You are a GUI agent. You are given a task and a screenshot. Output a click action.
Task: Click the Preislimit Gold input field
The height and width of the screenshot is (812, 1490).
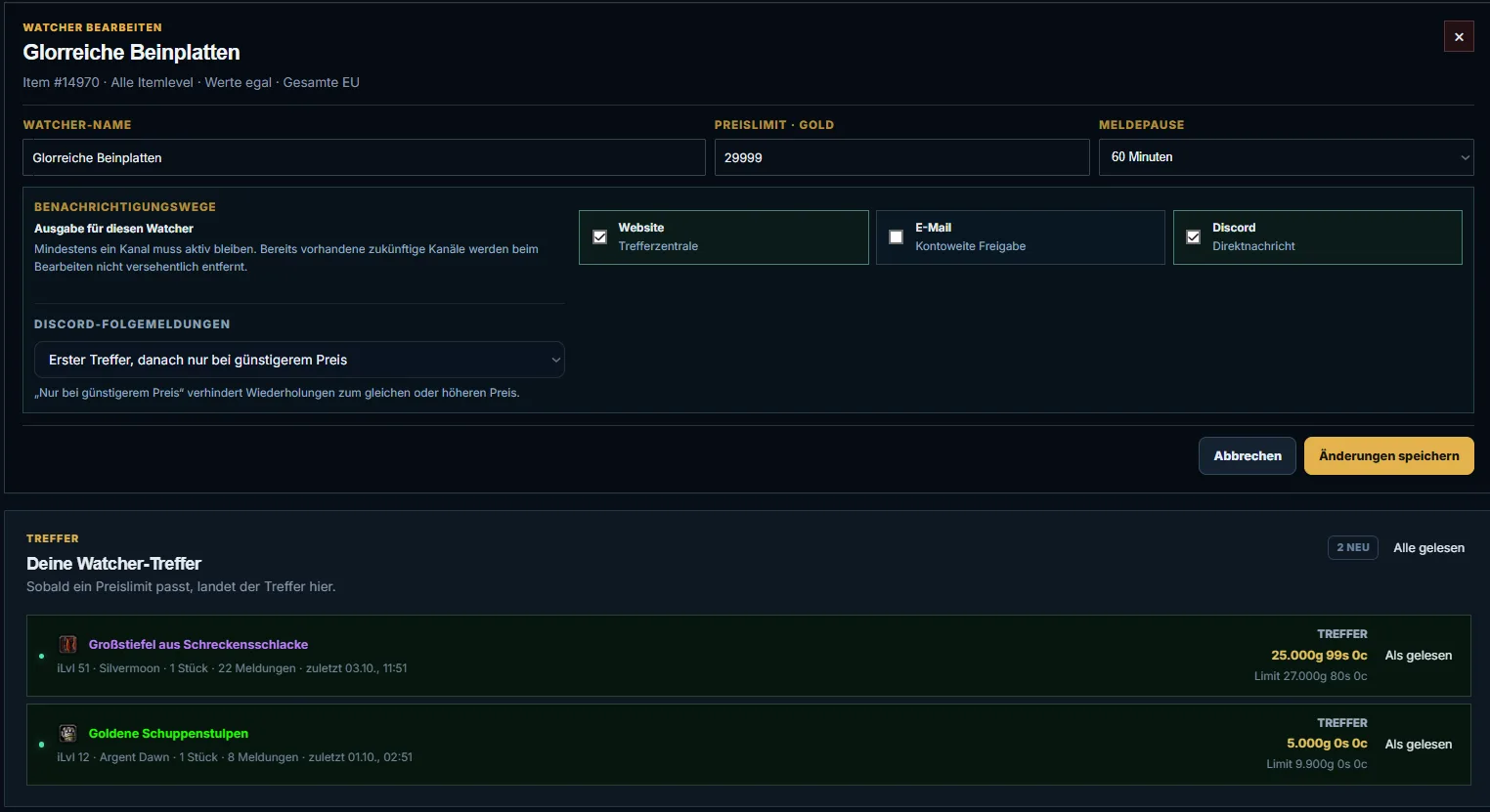point(901,157)
